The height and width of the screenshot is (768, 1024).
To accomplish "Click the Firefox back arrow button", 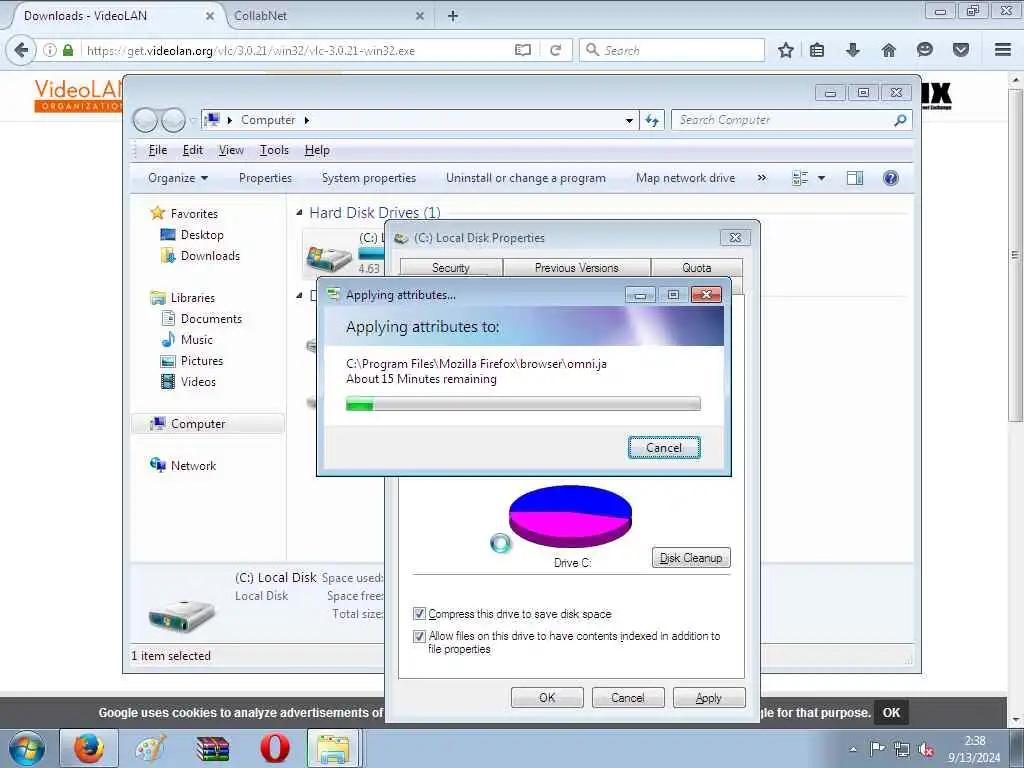I will coord(21,50).
